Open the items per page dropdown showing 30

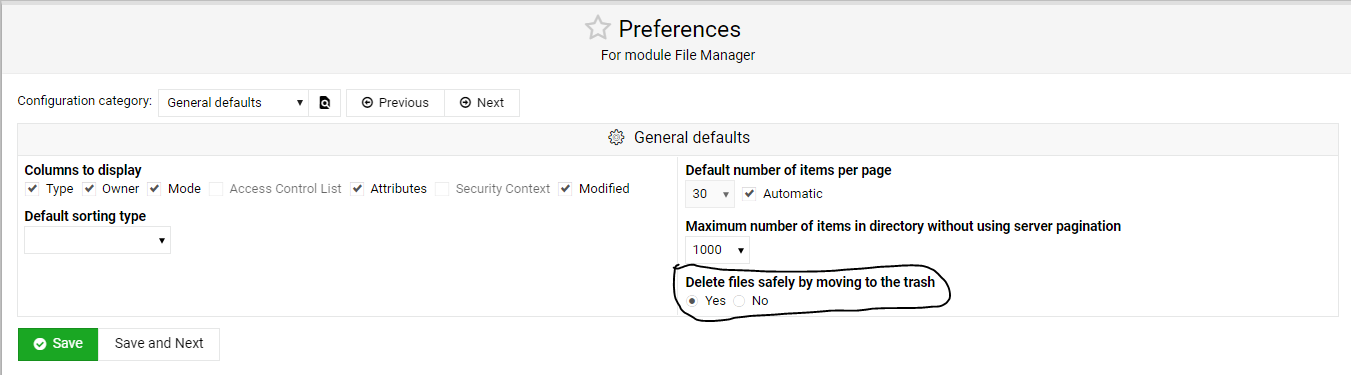coord(710,194)
